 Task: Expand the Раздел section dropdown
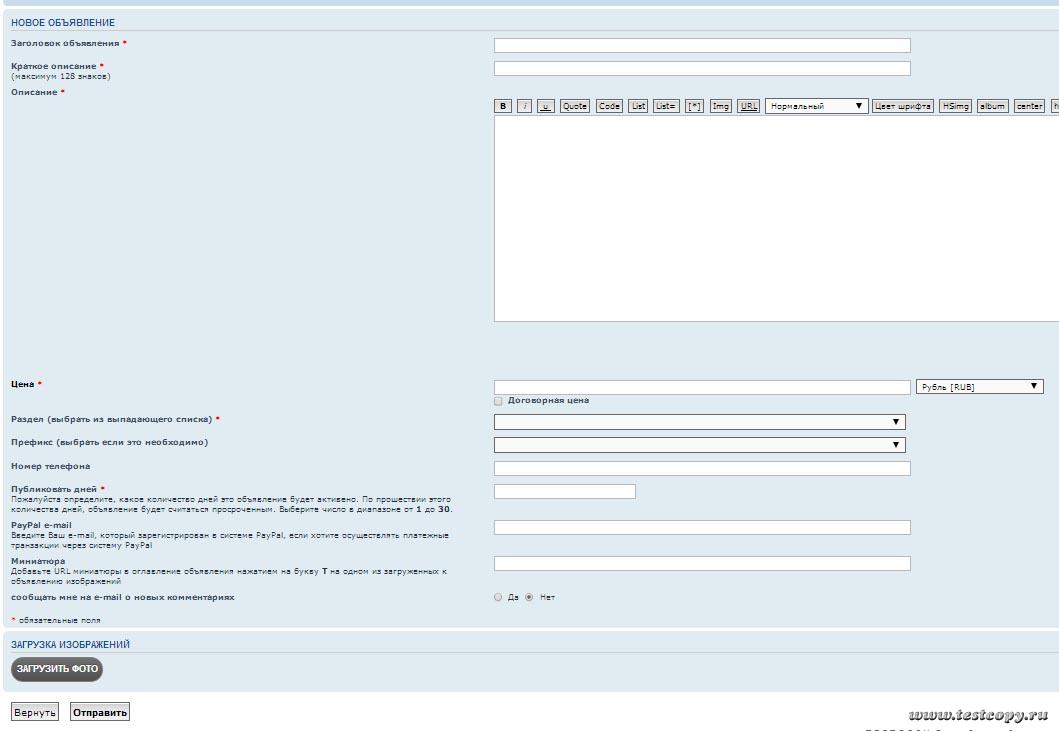tap(699, 422)
